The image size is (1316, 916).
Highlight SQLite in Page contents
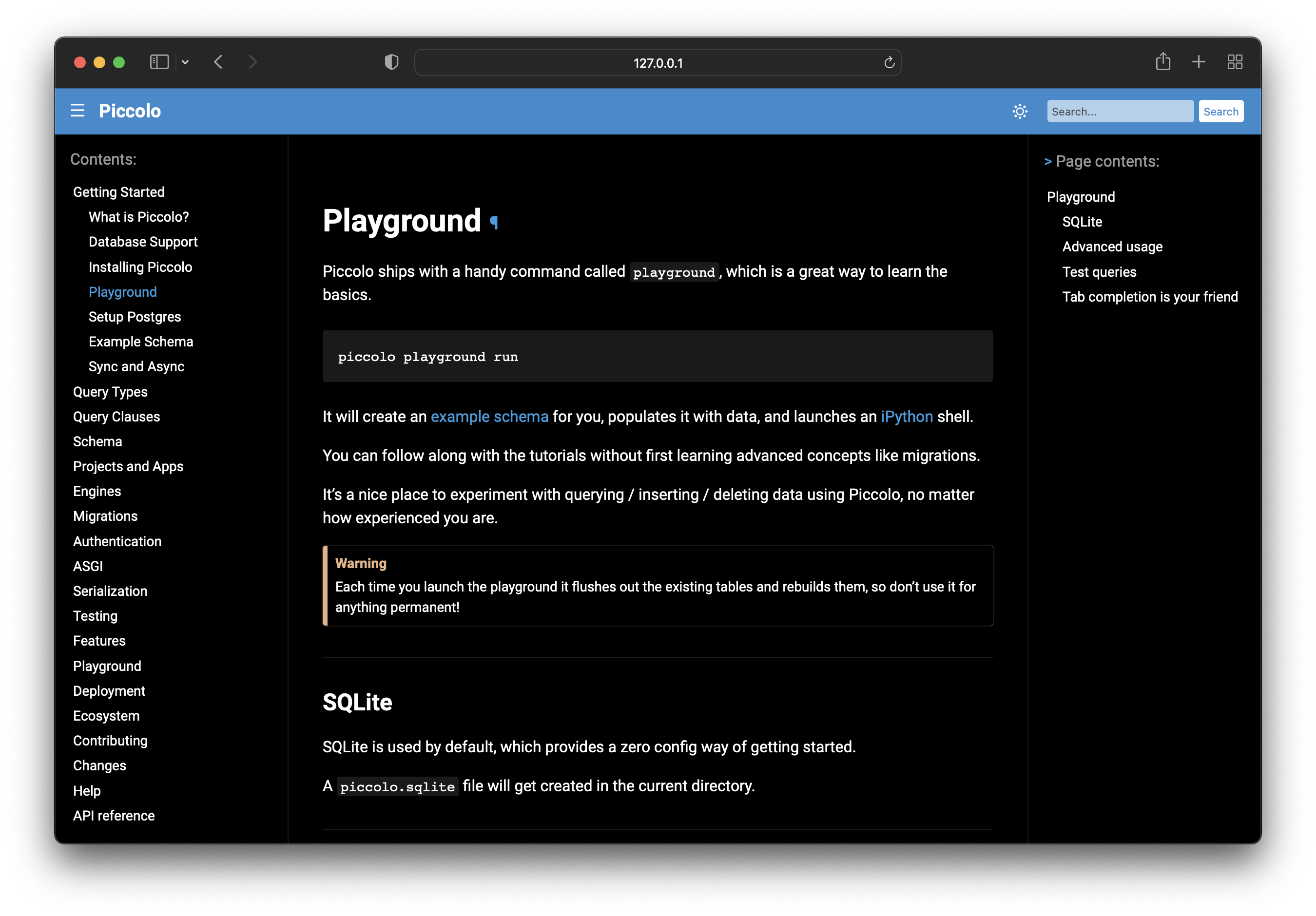(x=1082, y=222)
